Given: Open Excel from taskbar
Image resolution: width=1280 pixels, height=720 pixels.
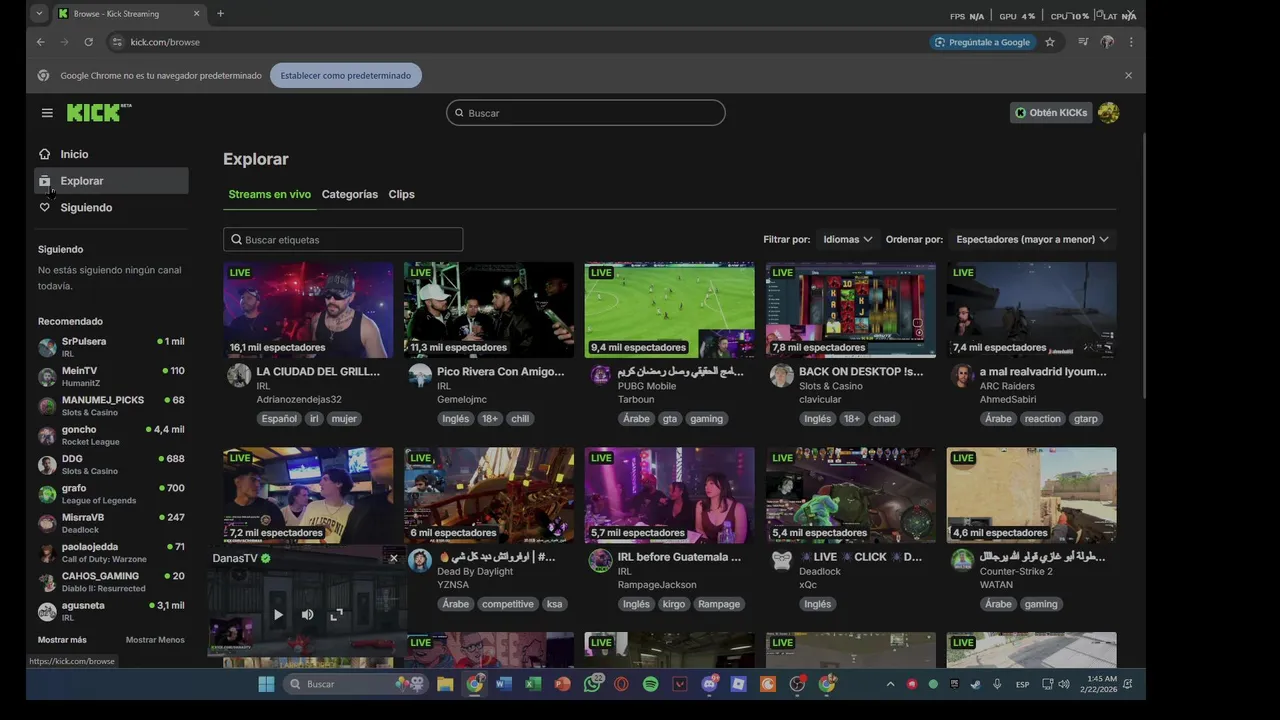Looking at the screenshot, I should click(x=533, y=684).
